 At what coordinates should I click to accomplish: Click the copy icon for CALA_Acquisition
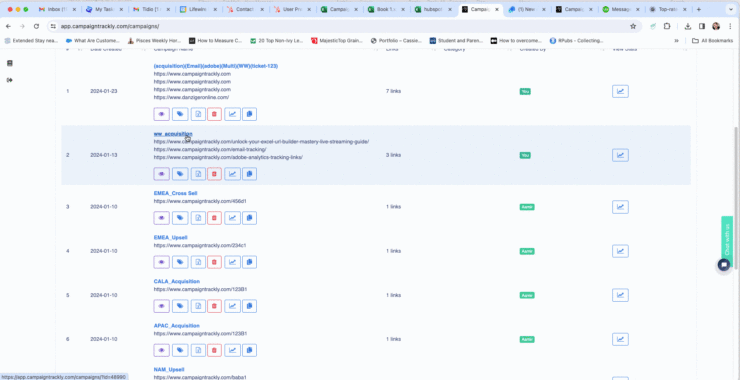pos(250,306)
